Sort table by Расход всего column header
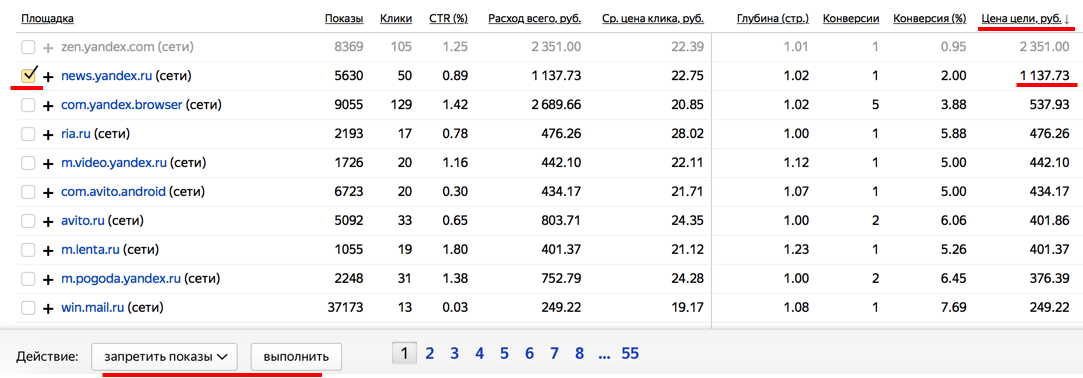This screenshot has height=378, width=1083. [x=534, y=19]
